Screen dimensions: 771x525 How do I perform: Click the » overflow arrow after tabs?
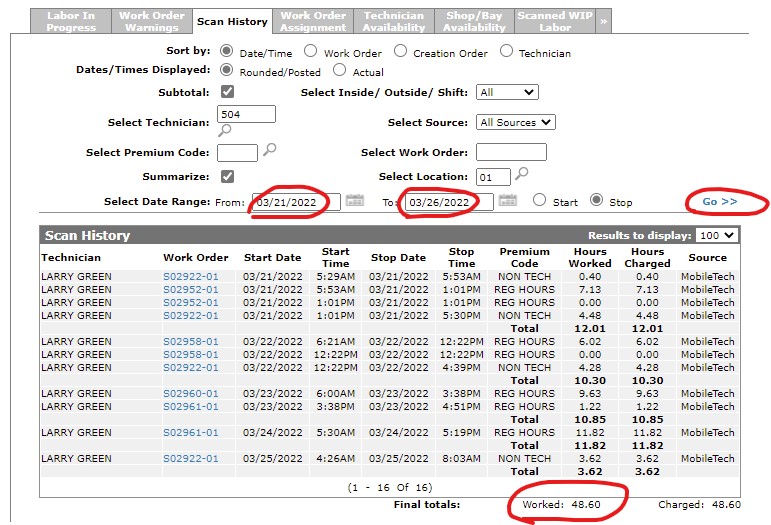pos(603,21)
